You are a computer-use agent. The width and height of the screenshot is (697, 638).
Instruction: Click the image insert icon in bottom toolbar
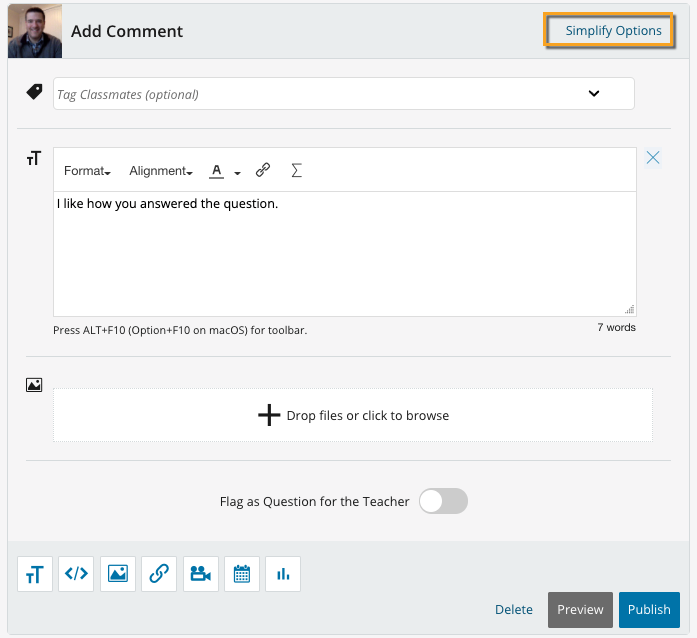(118, 573)
